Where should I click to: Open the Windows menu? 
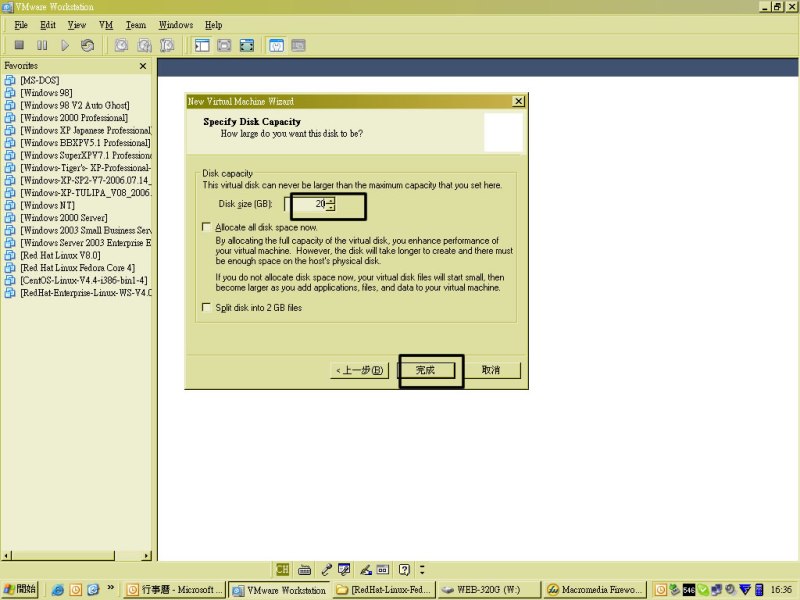click(176, 24)
